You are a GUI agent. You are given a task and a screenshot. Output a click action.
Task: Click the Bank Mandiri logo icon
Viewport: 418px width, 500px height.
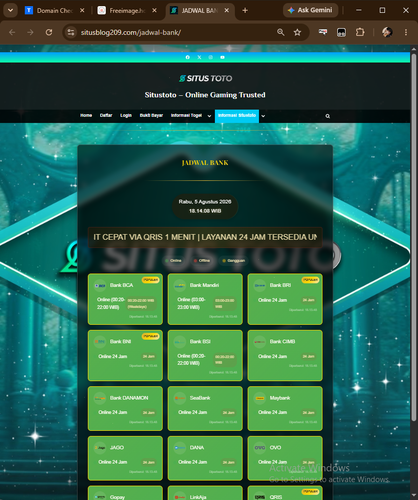(x=180, y=285)
